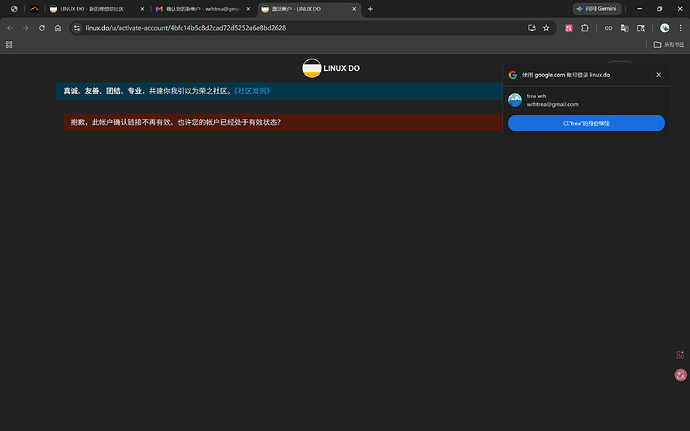This screenshot has height=431, width=690.
Task: View site information icon in address bar
Action: click(x=77, y=28)
